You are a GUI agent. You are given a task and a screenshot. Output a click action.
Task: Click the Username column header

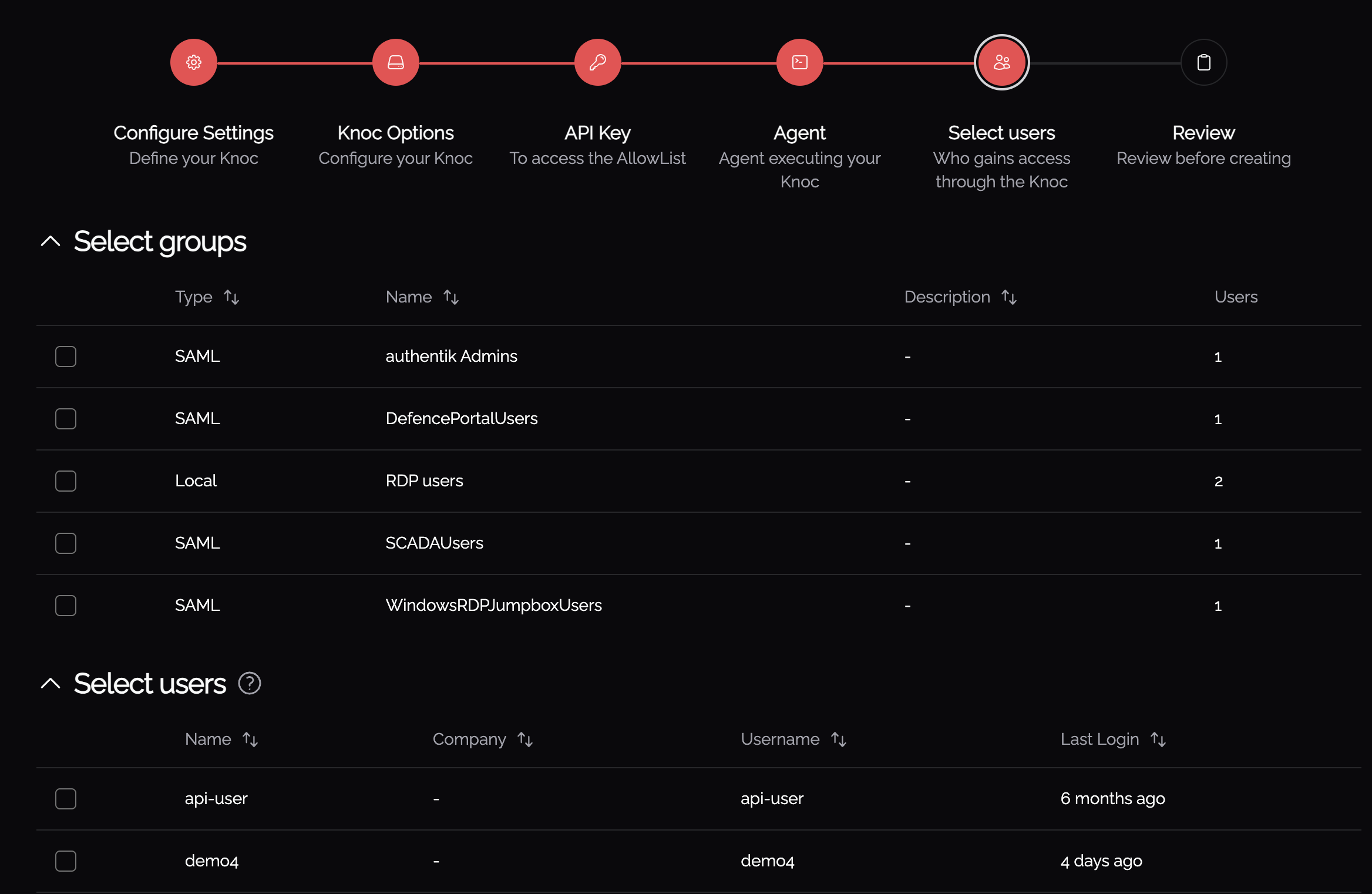[780, 740]
